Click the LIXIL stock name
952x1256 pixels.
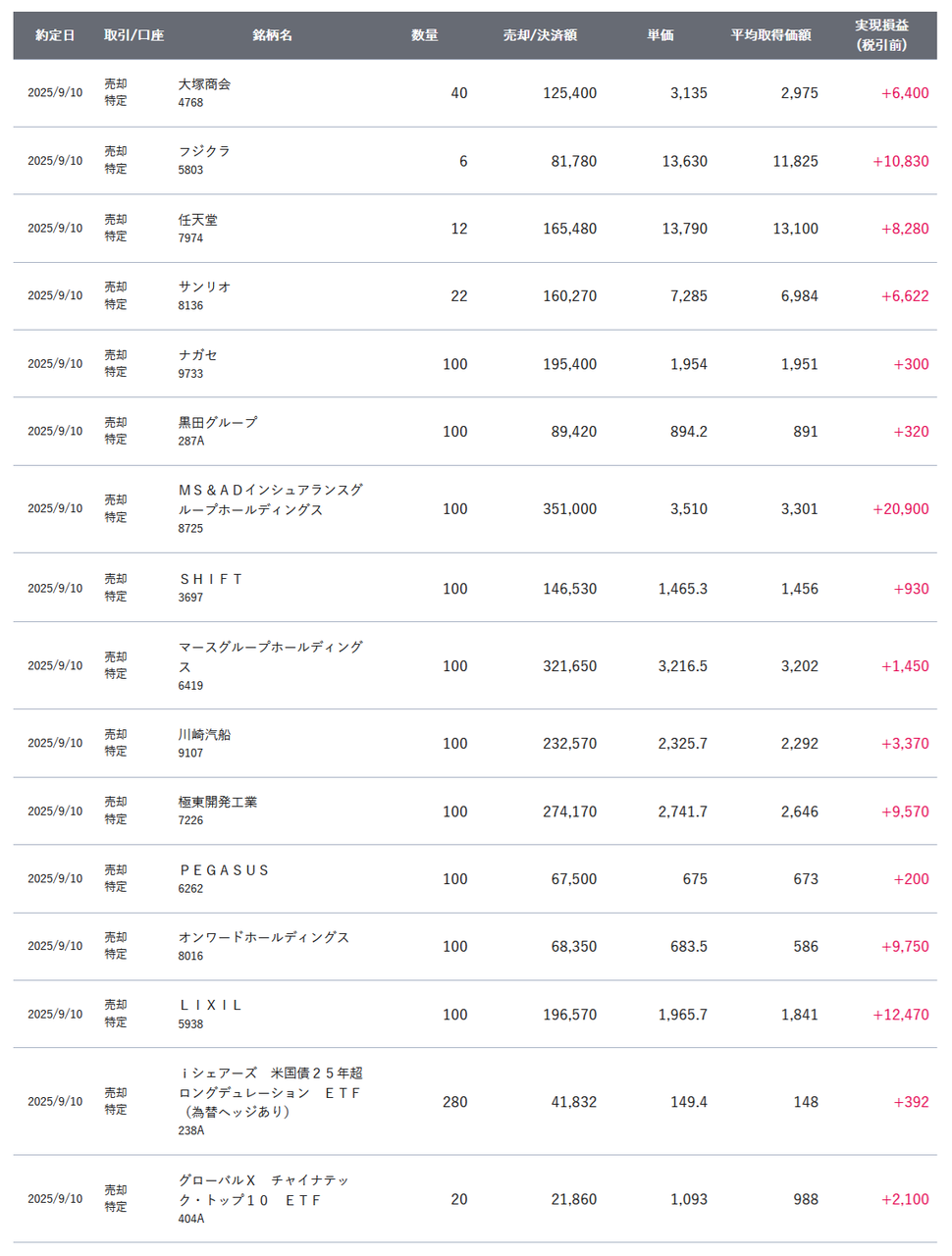211,1005
